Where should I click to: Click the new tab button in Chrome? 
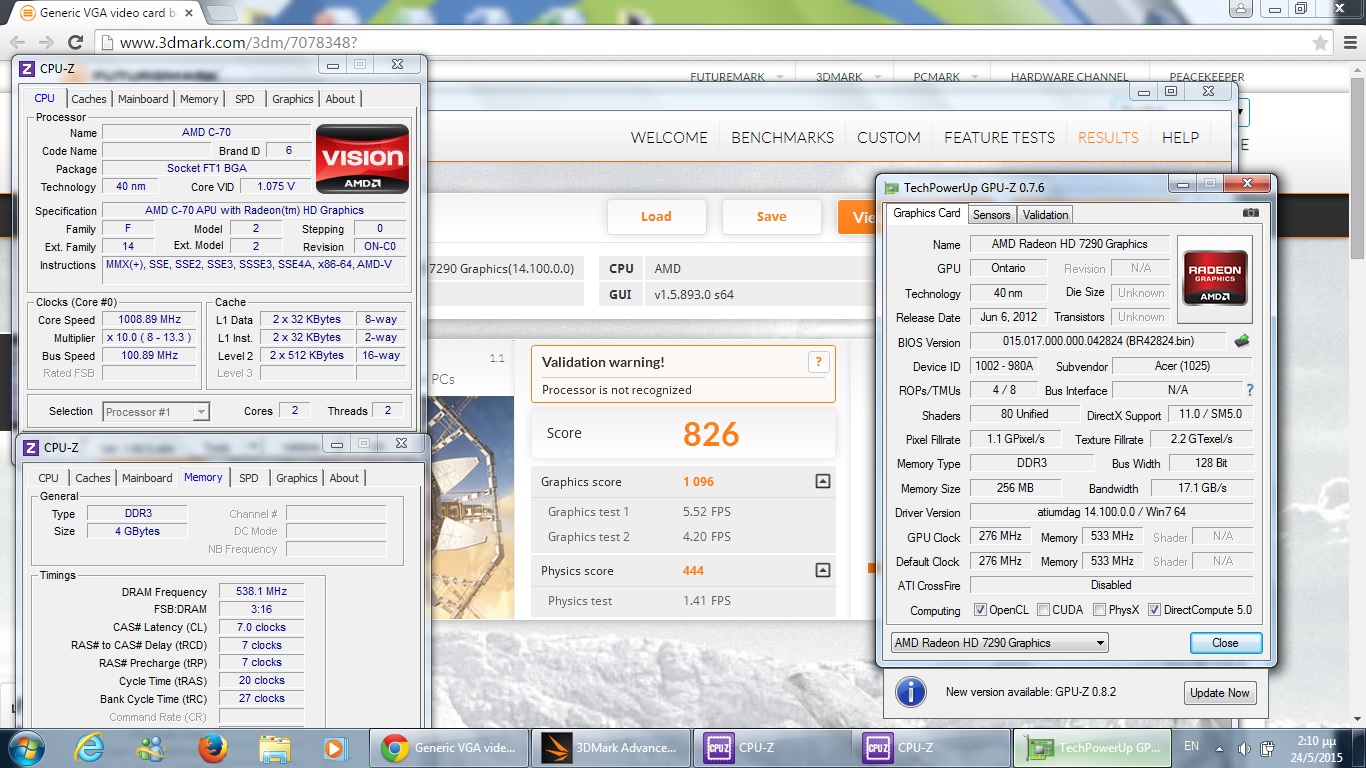(221, 13)
